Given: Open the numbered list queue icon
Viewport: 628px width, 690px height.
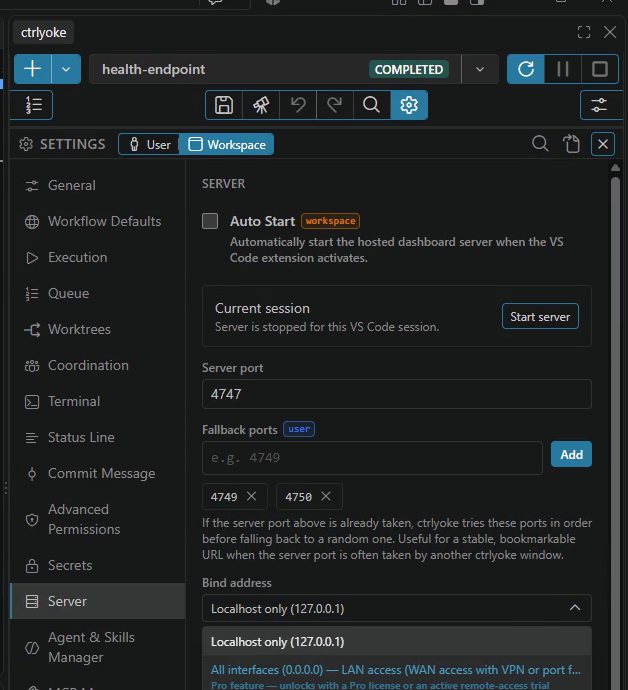Looking at the screenshot, I should point(33,105).
